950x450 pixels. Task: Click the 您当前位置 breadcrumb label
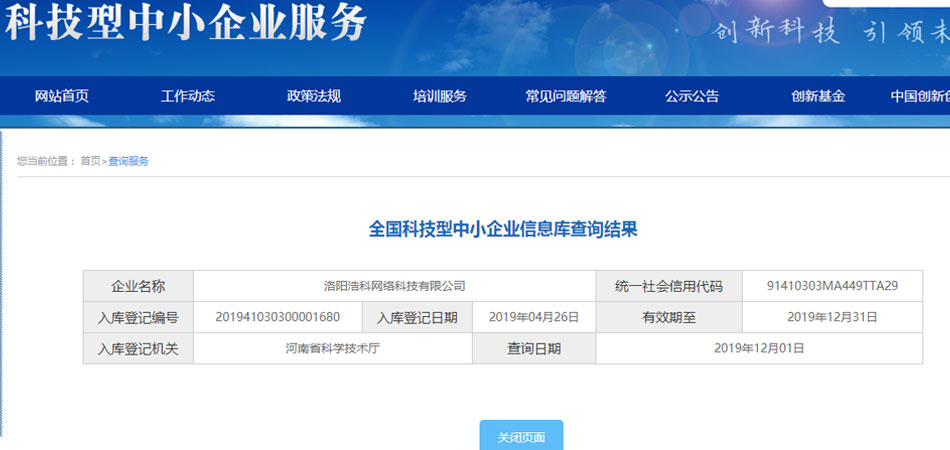(46, 161)
